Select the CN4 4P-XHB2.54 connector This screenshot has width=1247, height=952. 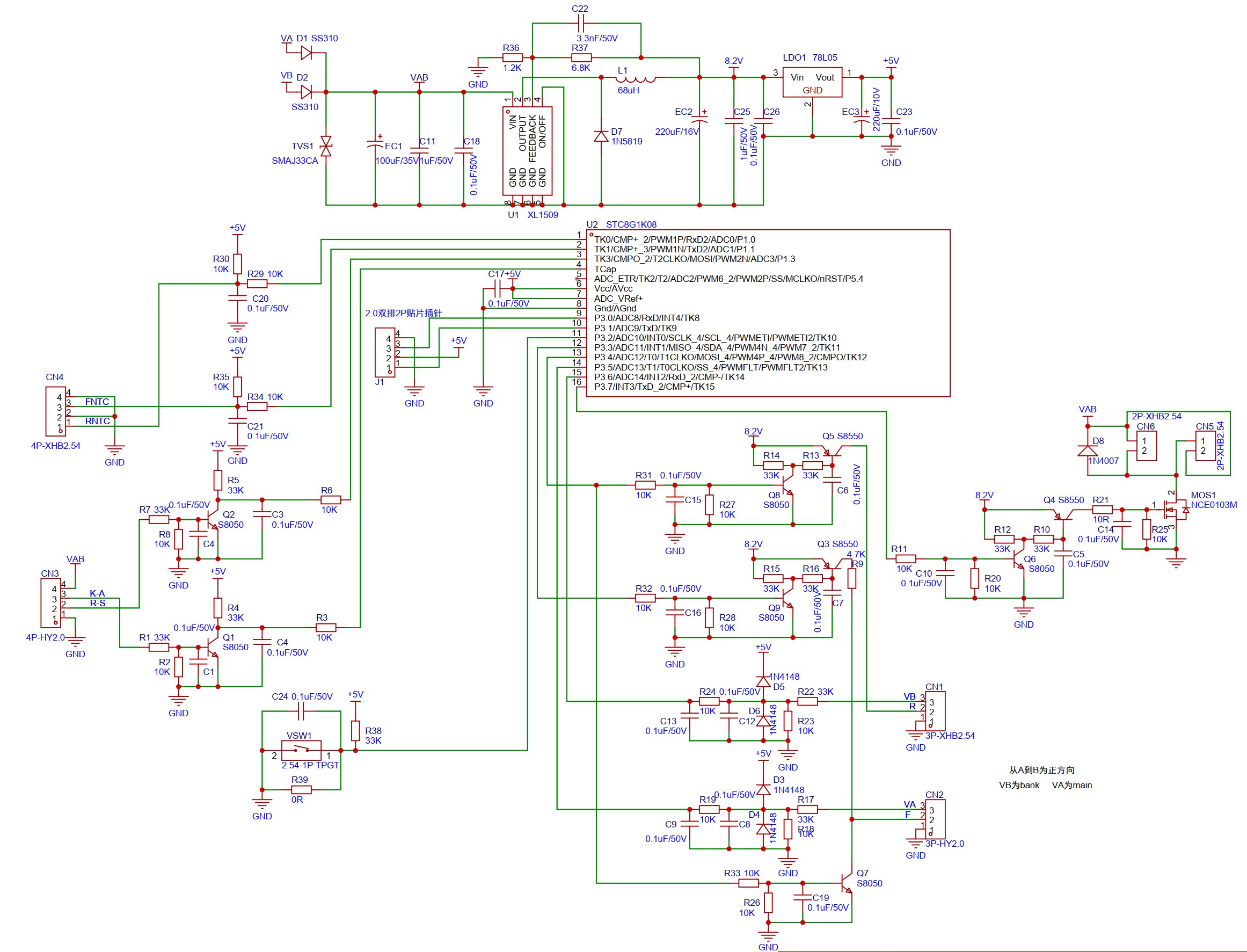point(55,411)
